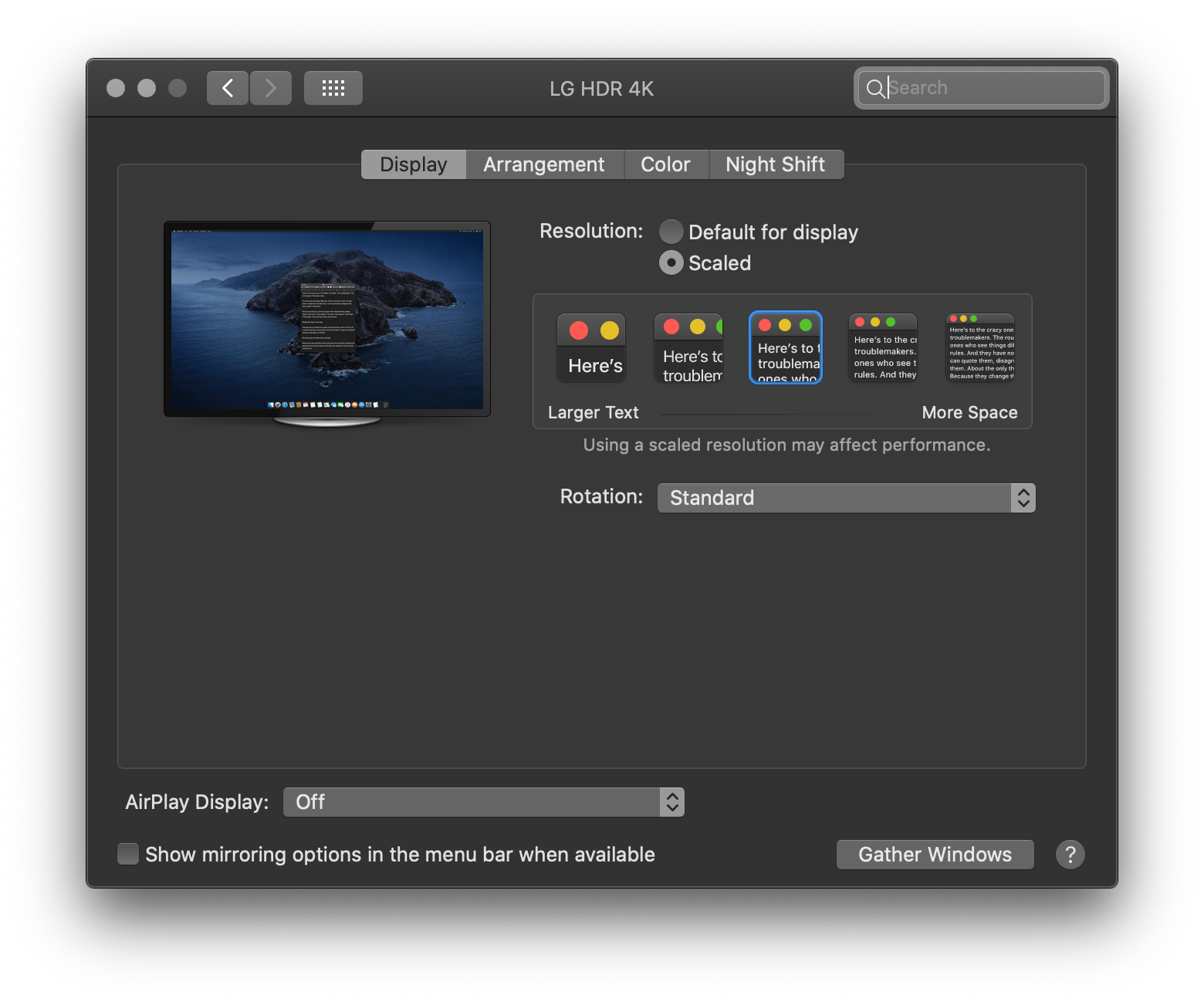Open the Night Shift tab
1204x1002 pixels.
click(x=775, y=164)
